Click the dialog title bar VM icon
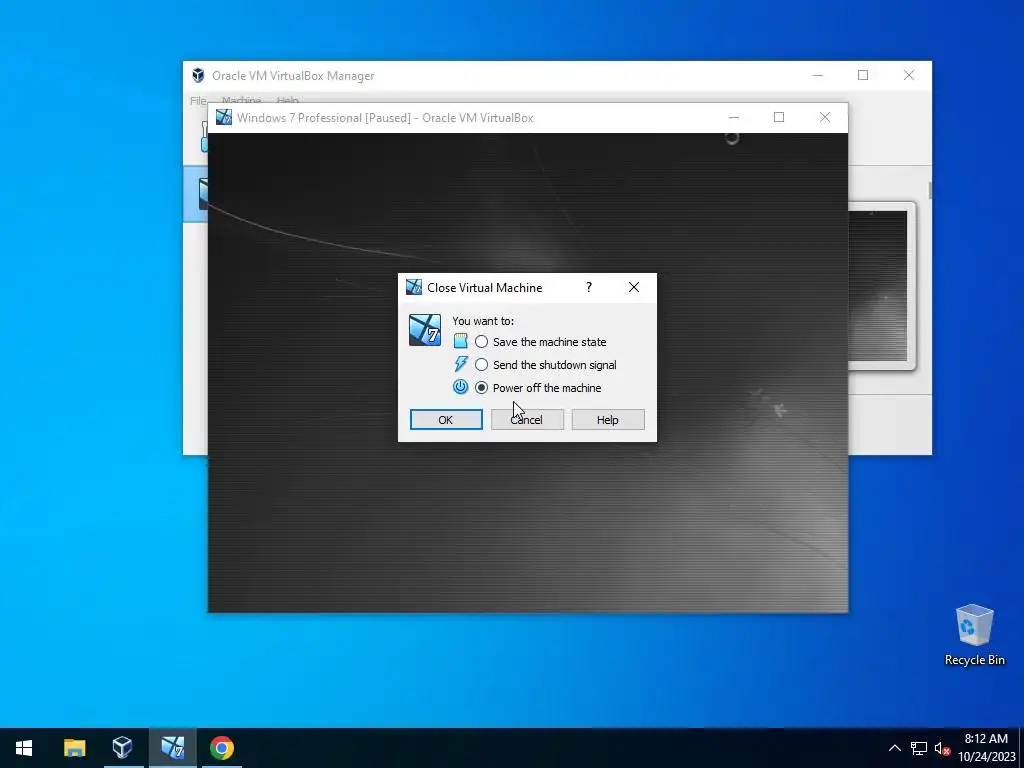Image resolution: width=1024 pixels, height=768 pixels. coord(413,287)
